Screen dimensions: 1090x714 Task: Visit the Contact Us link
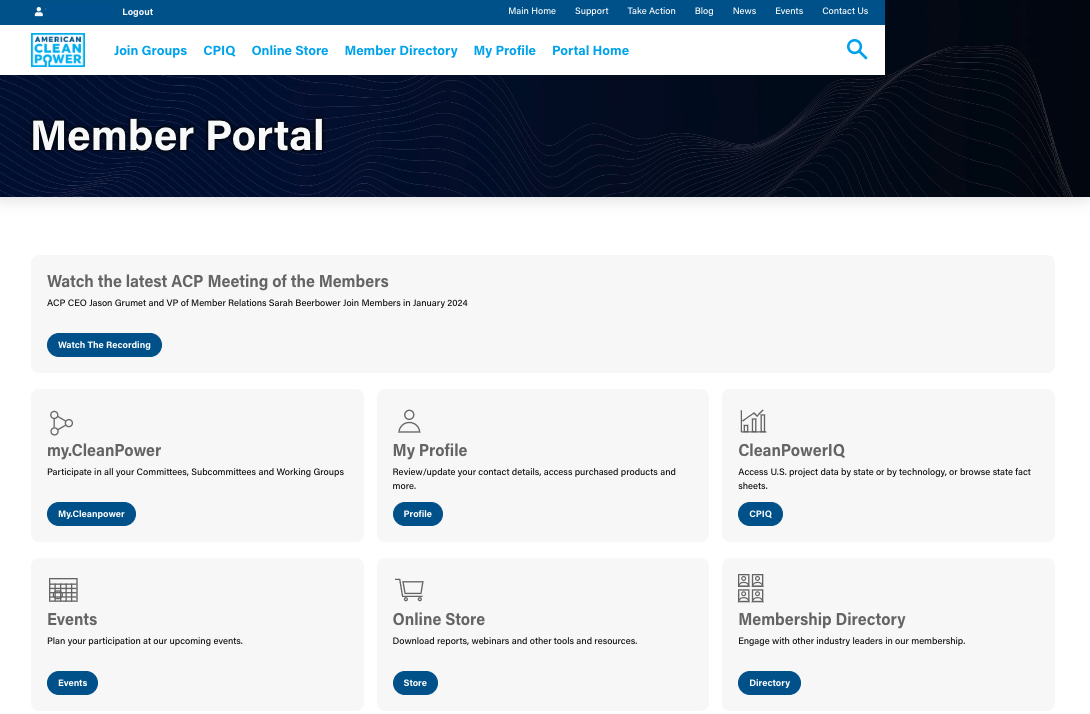click(x=845, y=11)
